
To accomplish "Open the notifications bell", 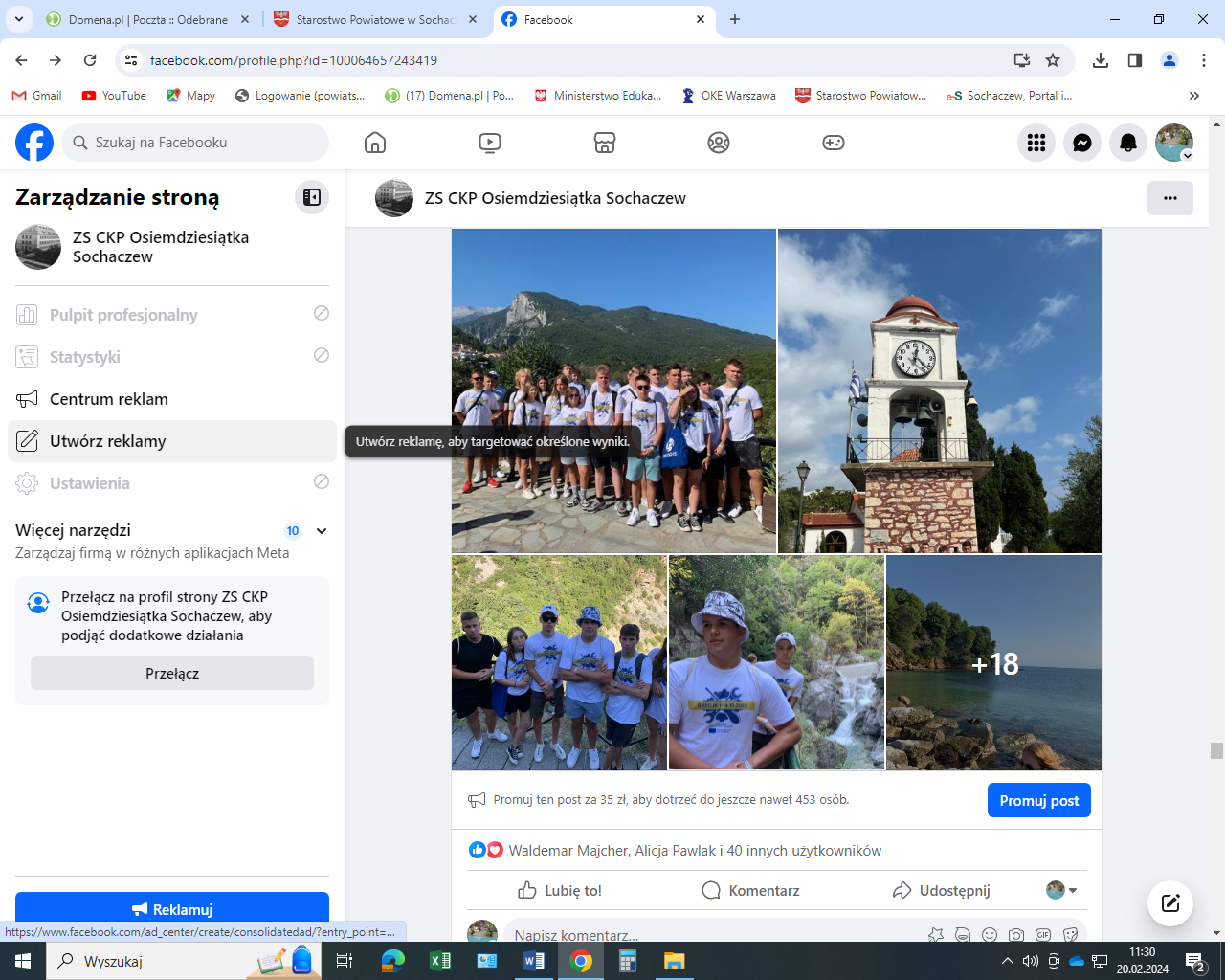I will (x=1128, y=143).
